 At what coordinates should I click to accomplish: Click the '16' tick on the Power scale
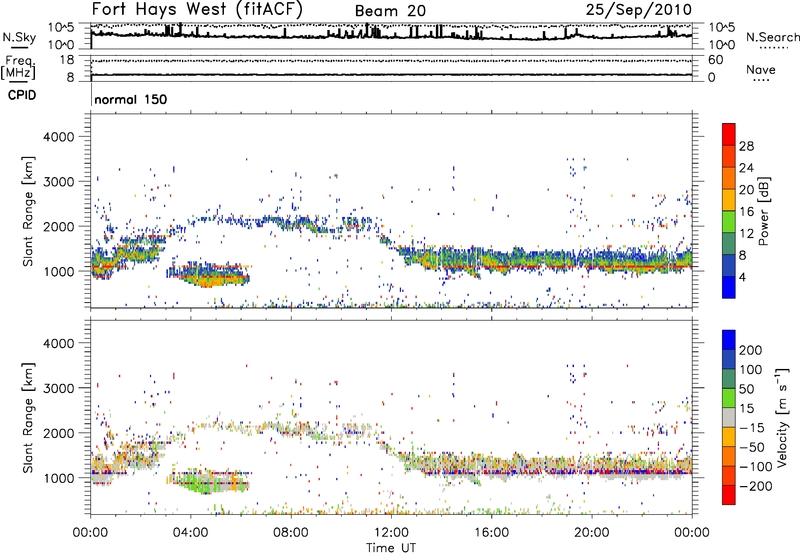coord(746,212)
